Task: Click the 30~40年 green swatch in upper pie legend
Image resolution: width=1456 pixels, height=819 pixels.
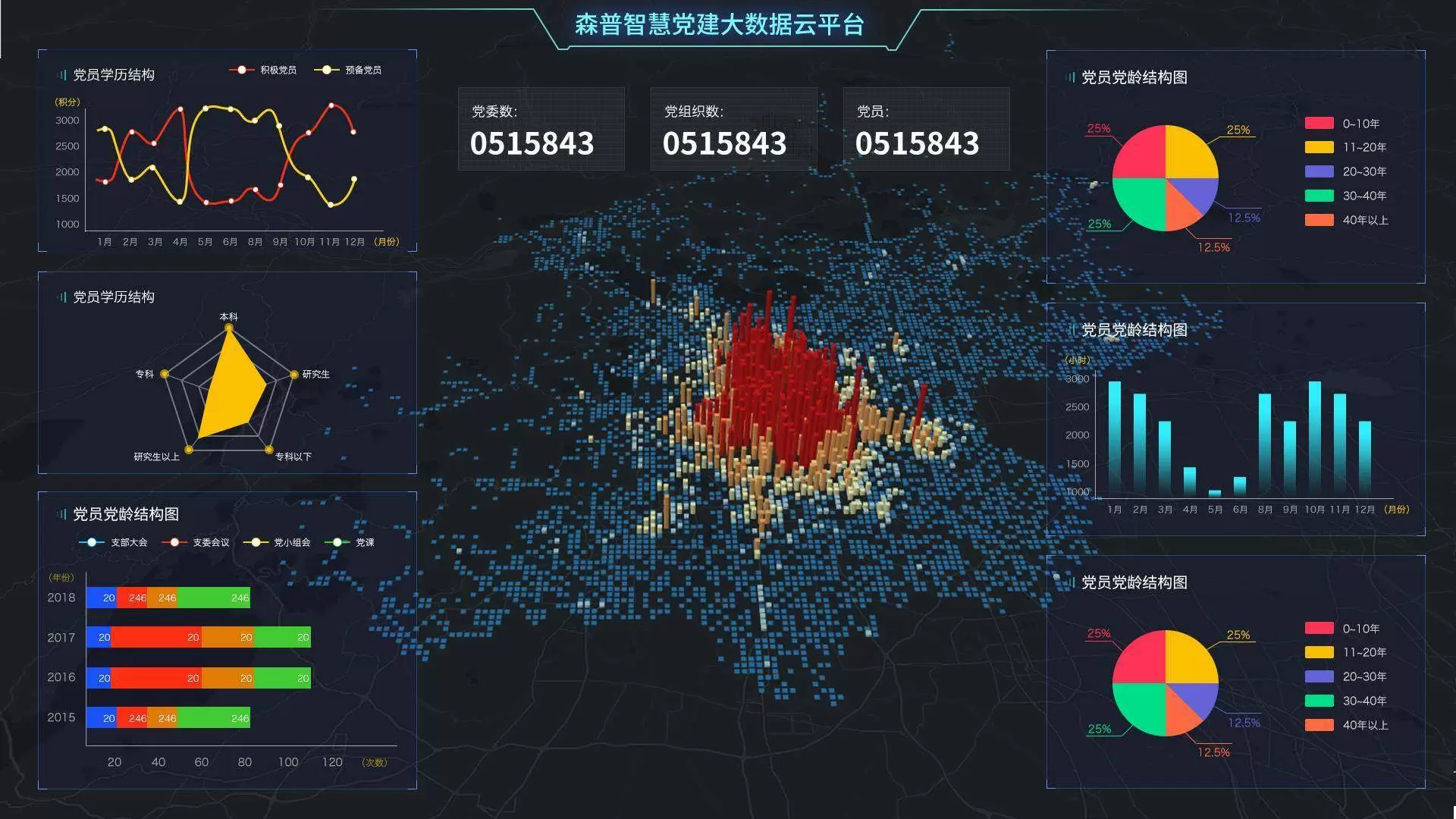Action: pyautogui.click(x=1319, y=196)
